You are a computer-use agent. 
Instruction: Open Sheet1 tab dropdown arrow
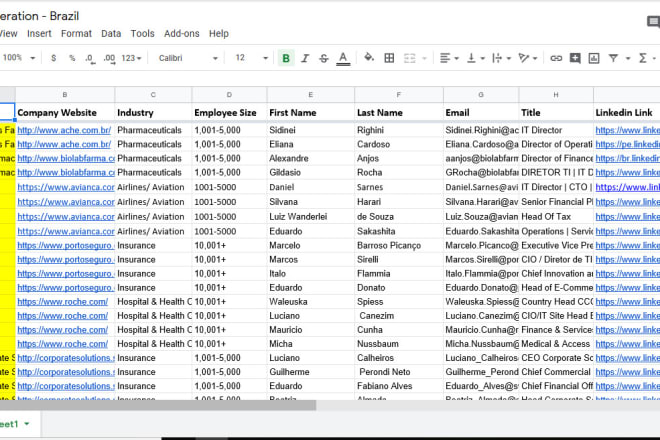tap(27, 424)
